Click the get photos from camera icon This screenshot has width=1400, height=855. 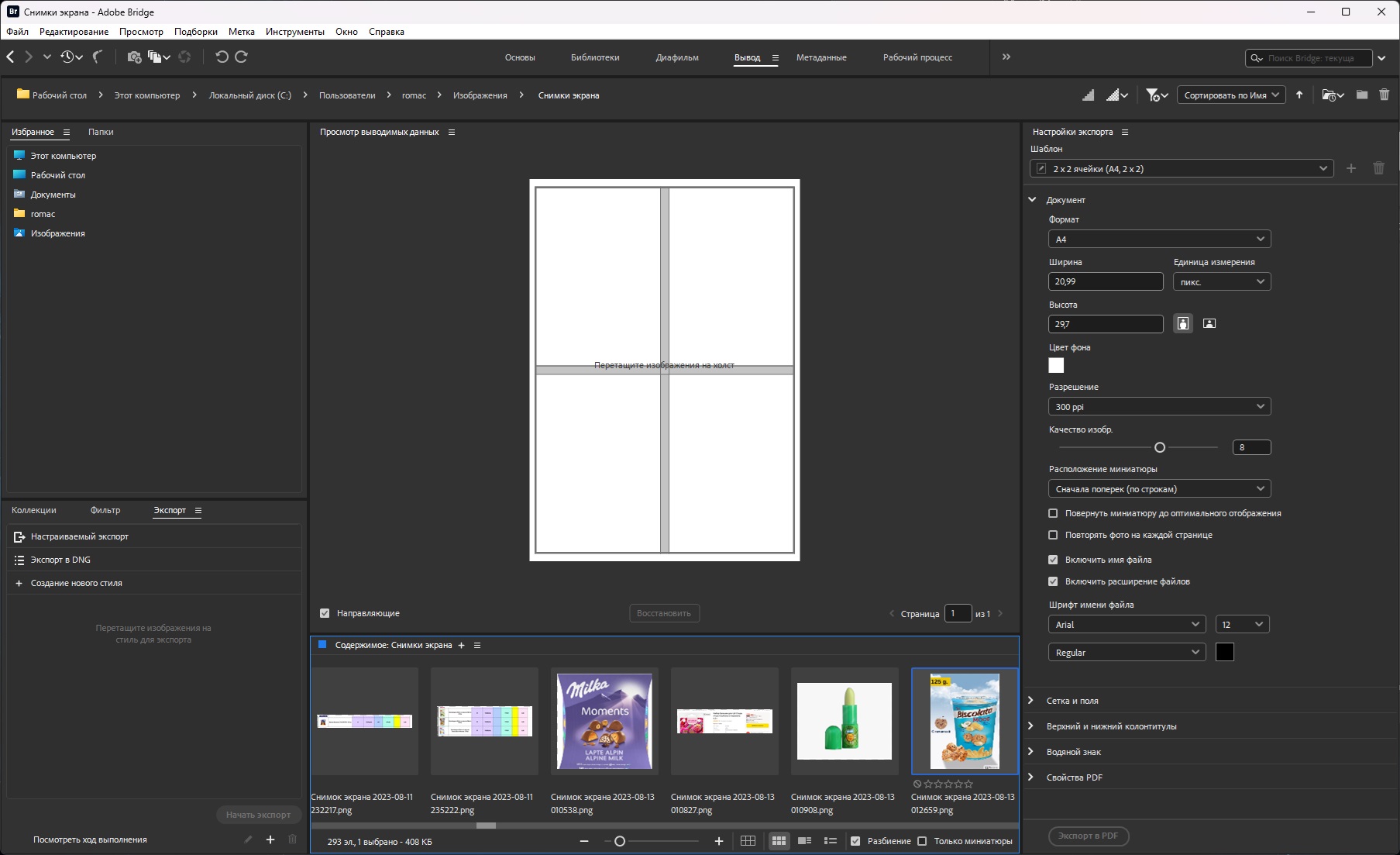click(134, 57)
